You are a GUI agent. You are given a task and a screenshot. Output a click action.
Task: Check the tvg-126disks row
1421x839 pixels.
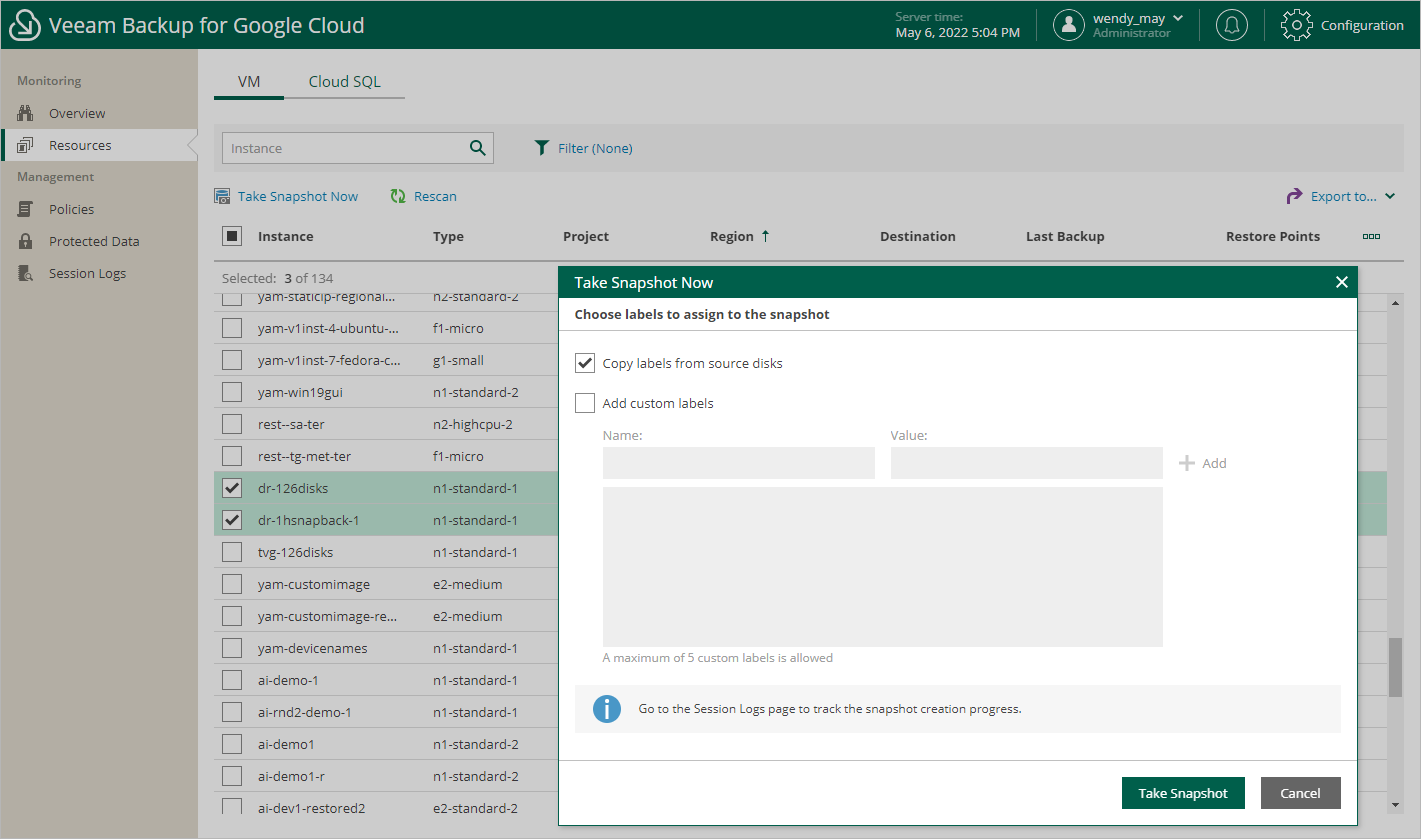click(x=232, y=552)
